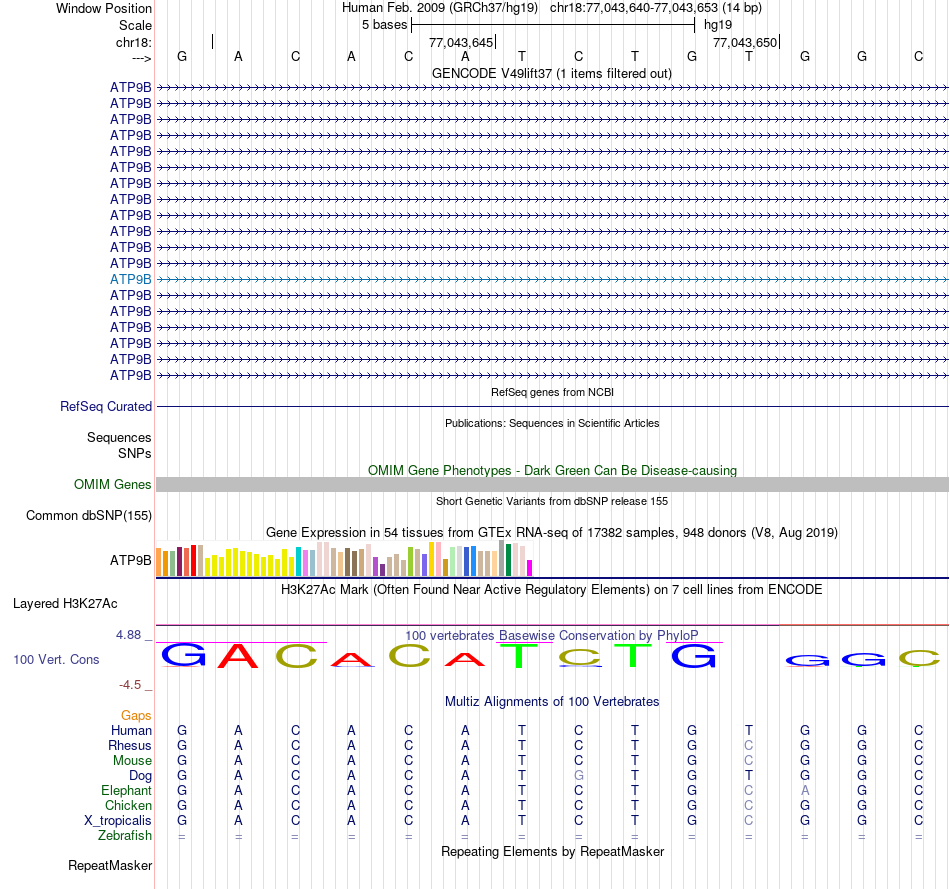Select the Elephant alignment row label

[x=126, y=791]
